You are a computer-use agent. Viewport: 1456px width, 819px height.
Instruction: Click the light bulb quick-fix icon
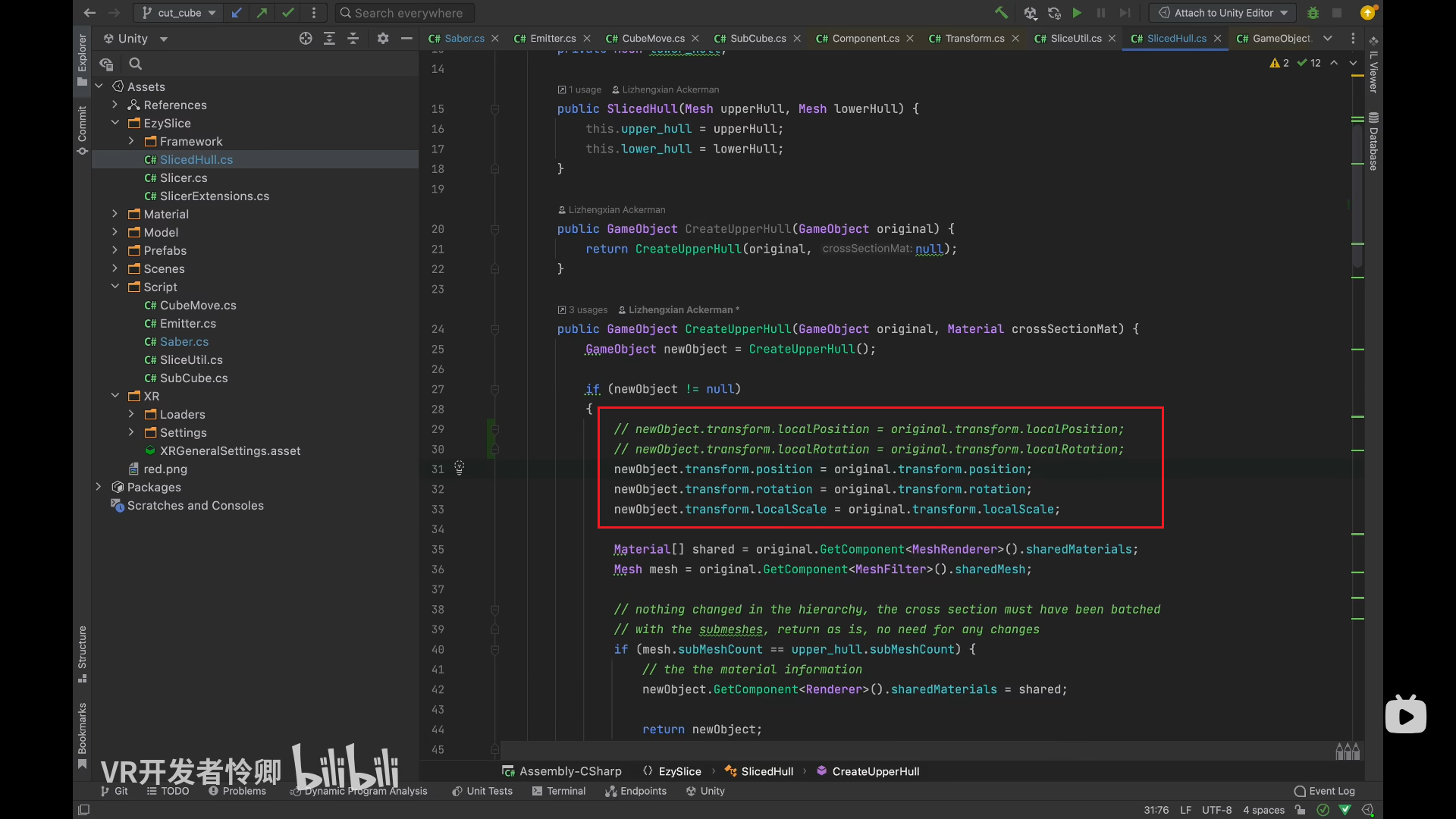459,468
